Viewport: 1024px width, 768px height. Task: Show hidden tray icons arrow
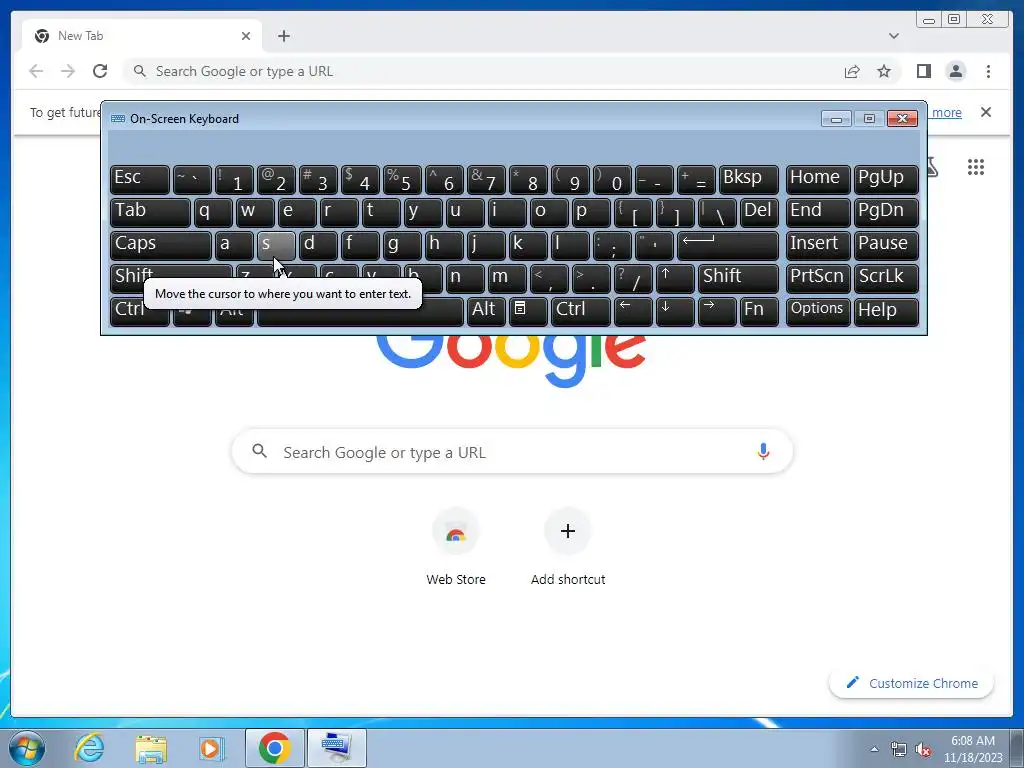874,749
